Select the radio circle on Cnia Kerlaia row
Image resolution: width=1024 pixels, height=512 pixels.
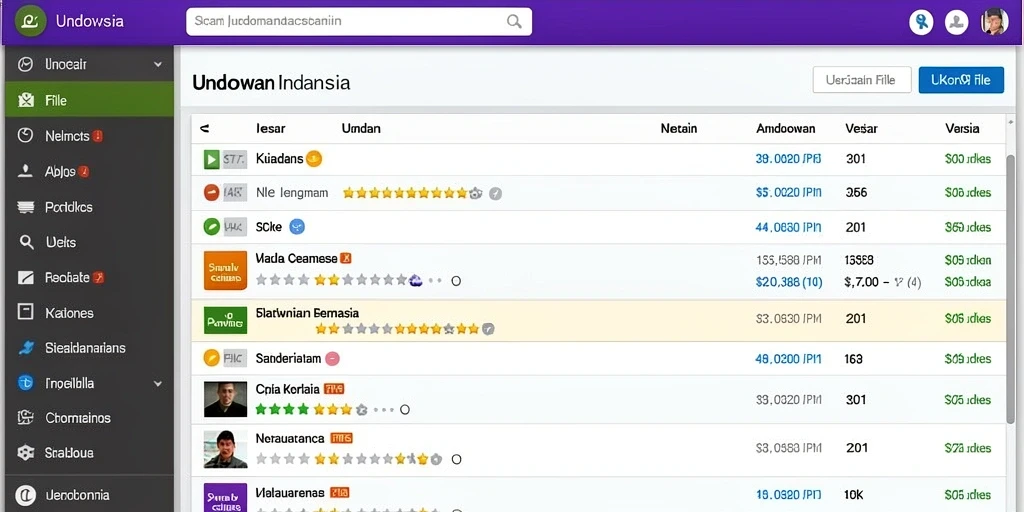(x=404, y=410)
